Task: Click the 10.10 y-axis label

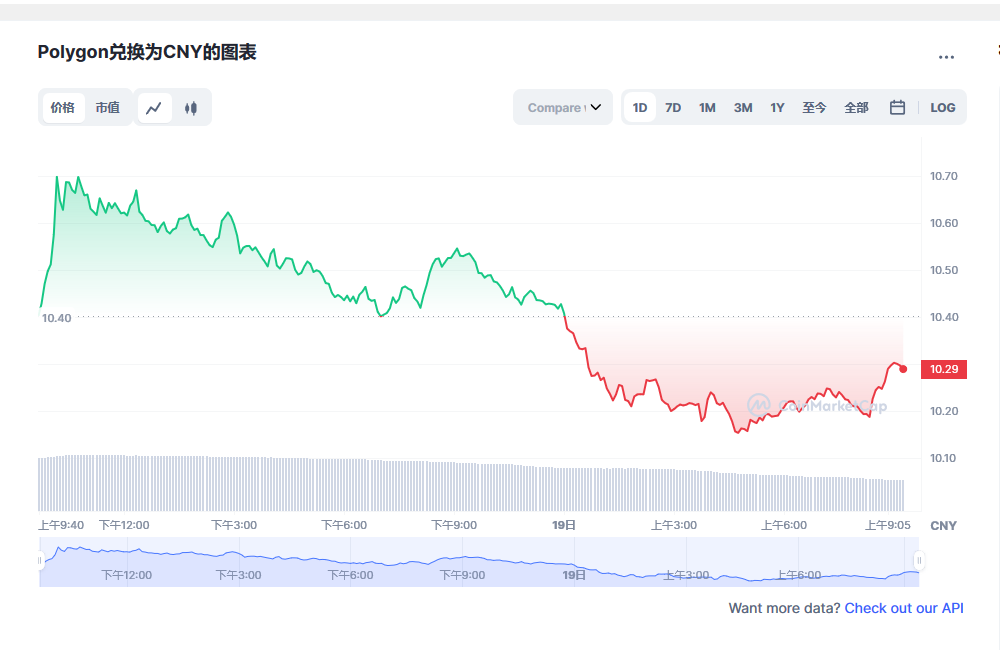Action: pyautogui.click(x=944, y=458)
